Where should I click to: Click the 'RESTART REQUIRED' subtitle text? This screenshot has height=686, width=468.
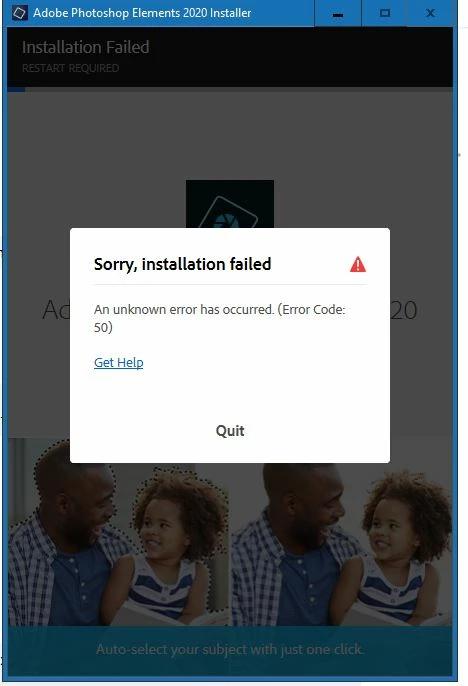click(x=70, y=68)
